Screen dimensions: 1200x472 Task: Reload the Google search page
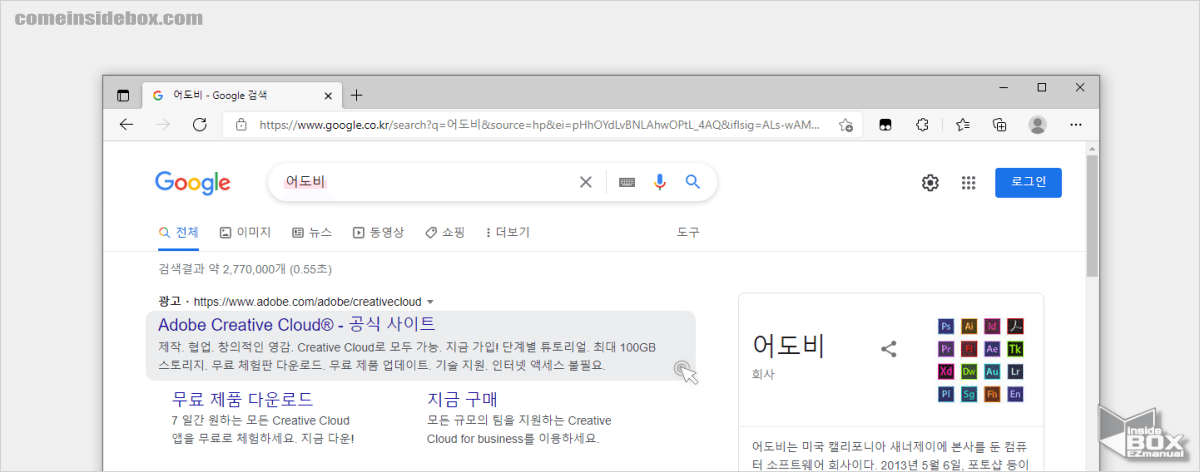[200, 125]
